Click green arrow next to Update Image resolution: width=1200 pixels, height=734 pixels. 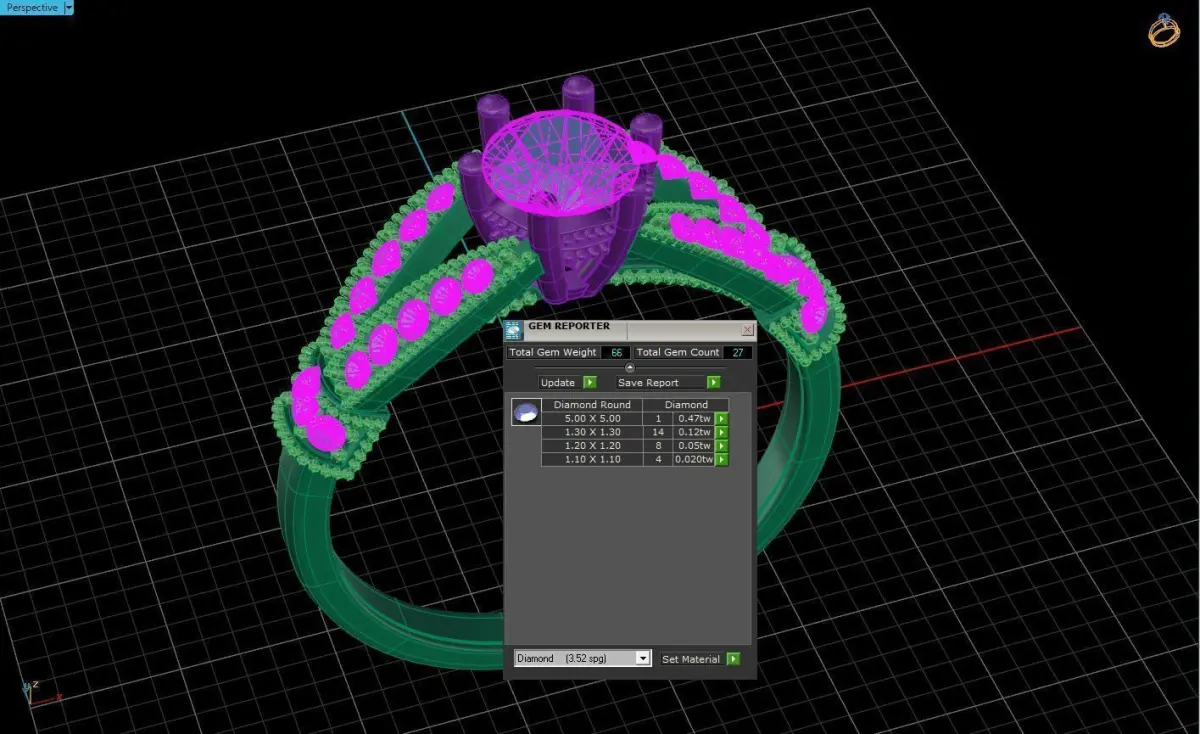tap(590, 382)
